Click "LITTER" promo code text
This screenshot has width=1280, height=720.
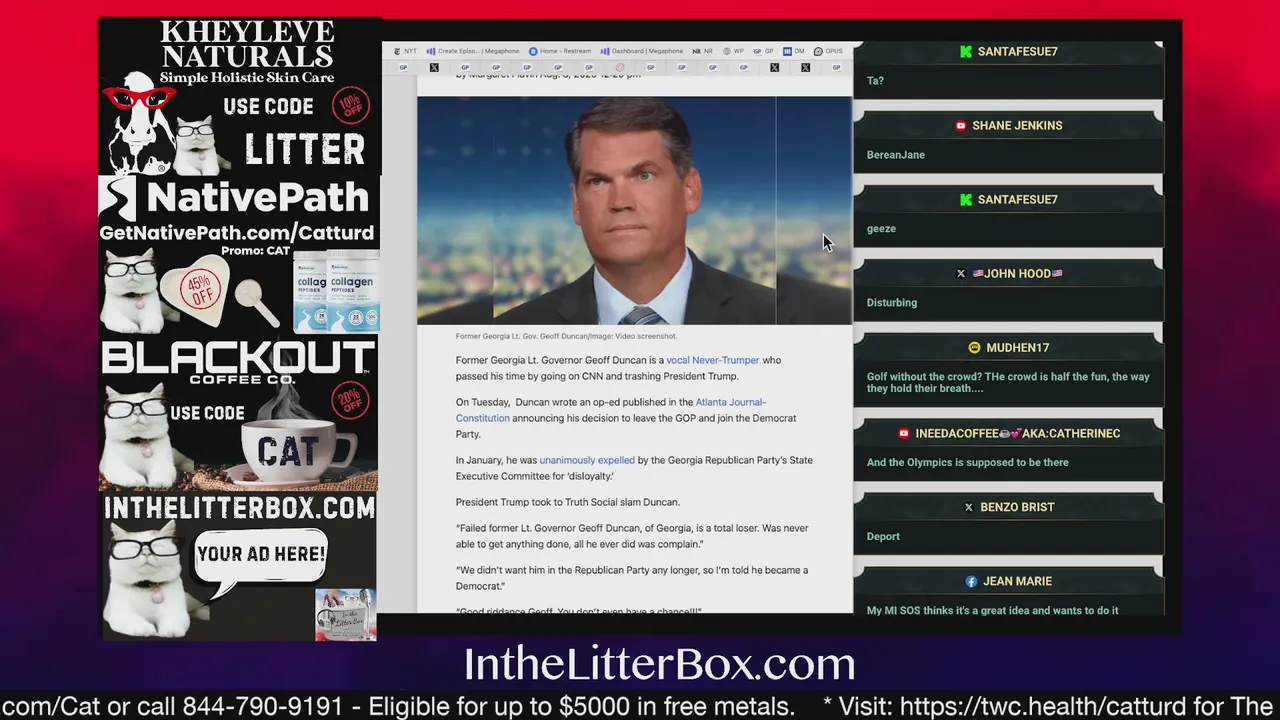click(x=305, y=149)
